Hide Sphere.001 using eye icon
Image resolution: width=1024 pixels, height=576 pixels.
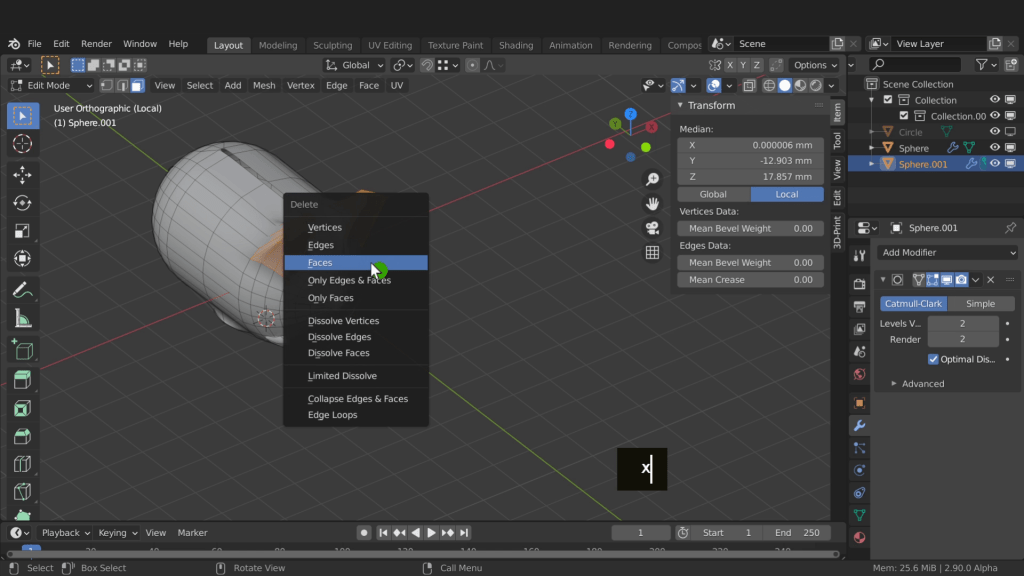[995, 164]
